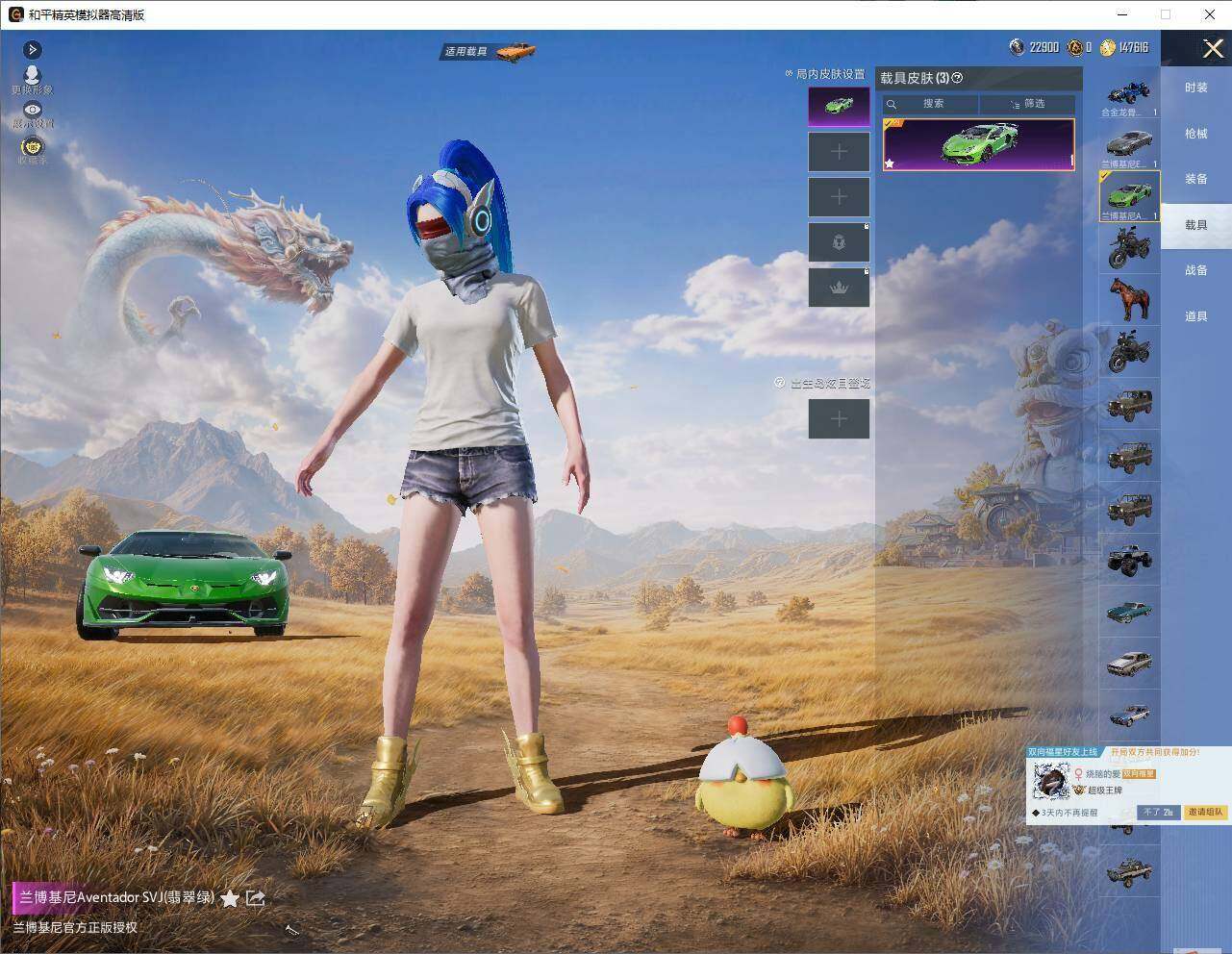1232x954 pixels.
Task: Select the brown horse mount
Action: [x=1129, y=300]
